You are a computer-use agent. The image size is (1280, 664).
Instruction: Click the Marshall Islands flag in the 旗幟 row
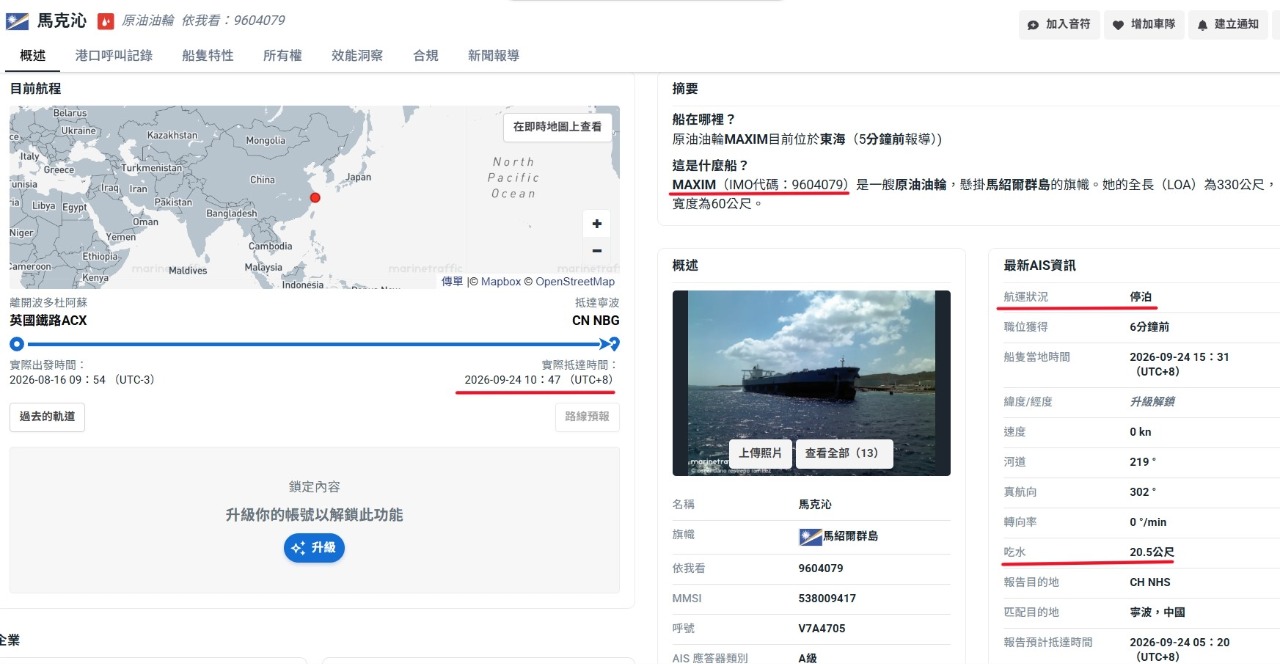[810, 537]
